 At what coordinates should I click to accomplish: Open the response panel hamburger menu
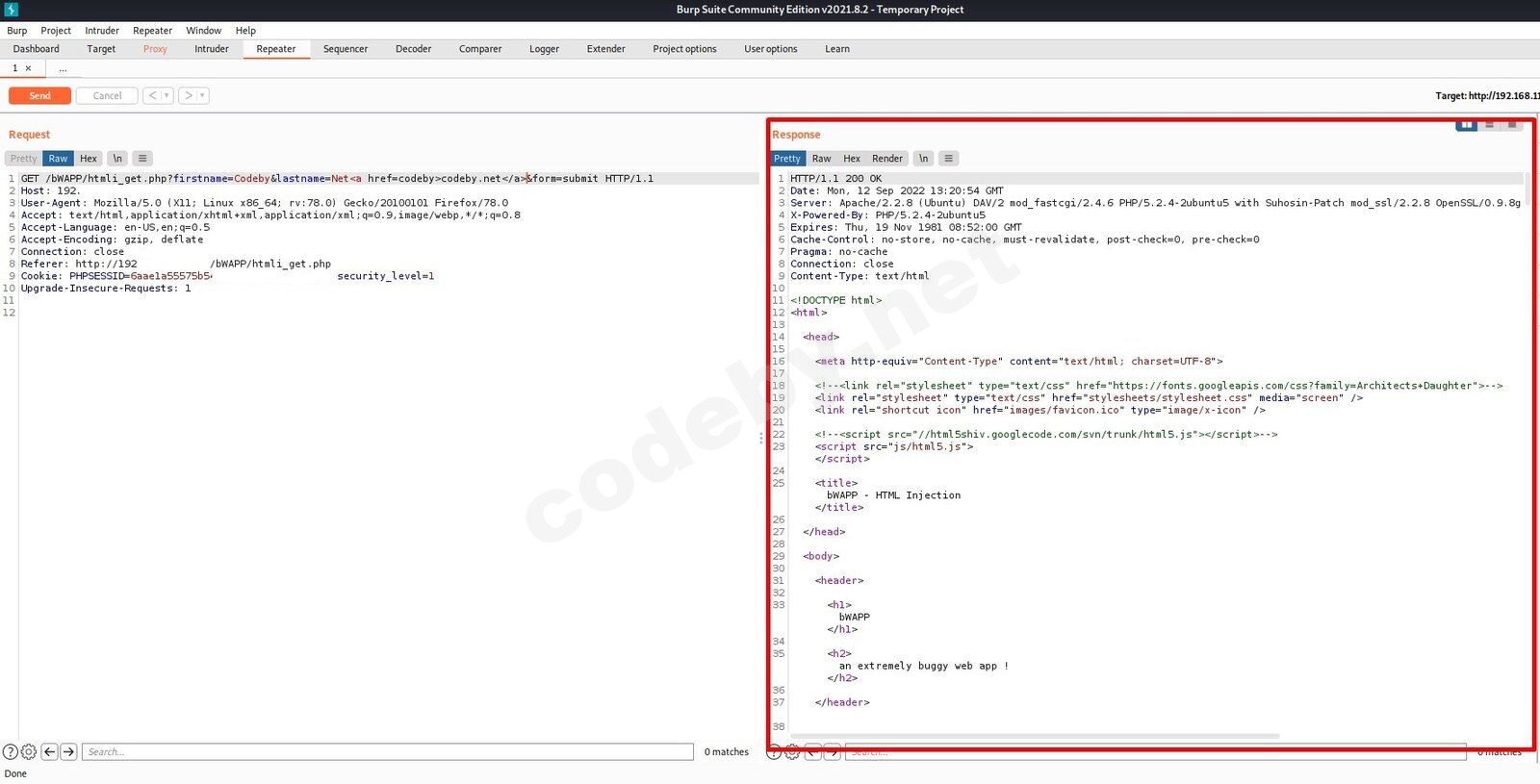(948, 159)
